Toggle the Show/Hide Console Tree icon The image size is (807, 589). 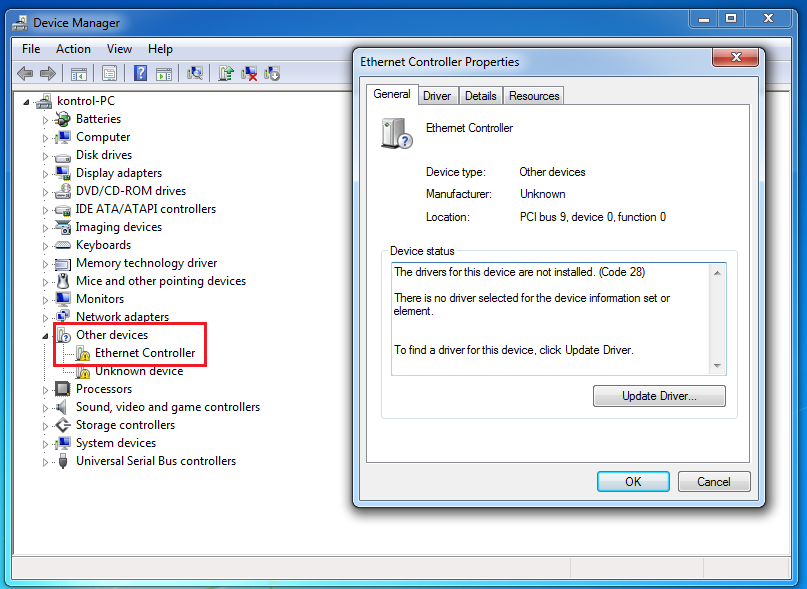click(x=79, y=74)
